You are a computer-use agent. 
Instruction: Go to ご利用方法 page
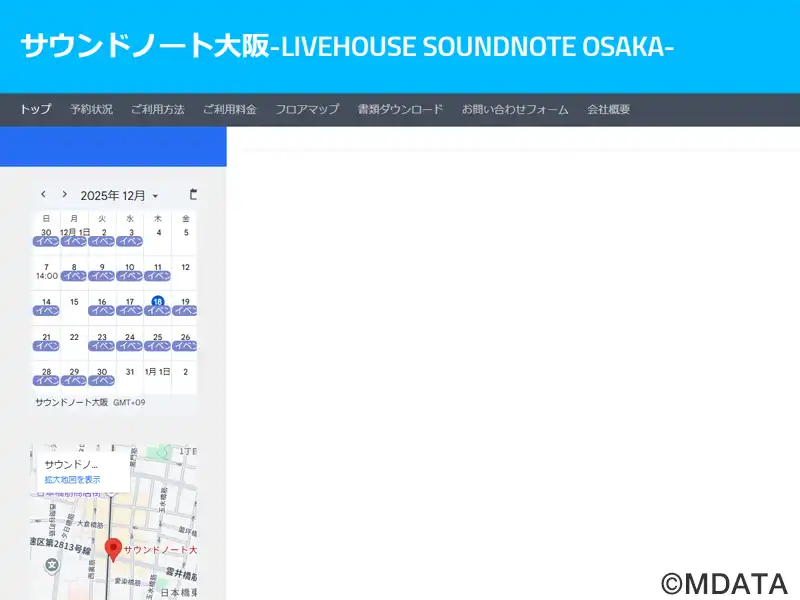pos(157,109)
